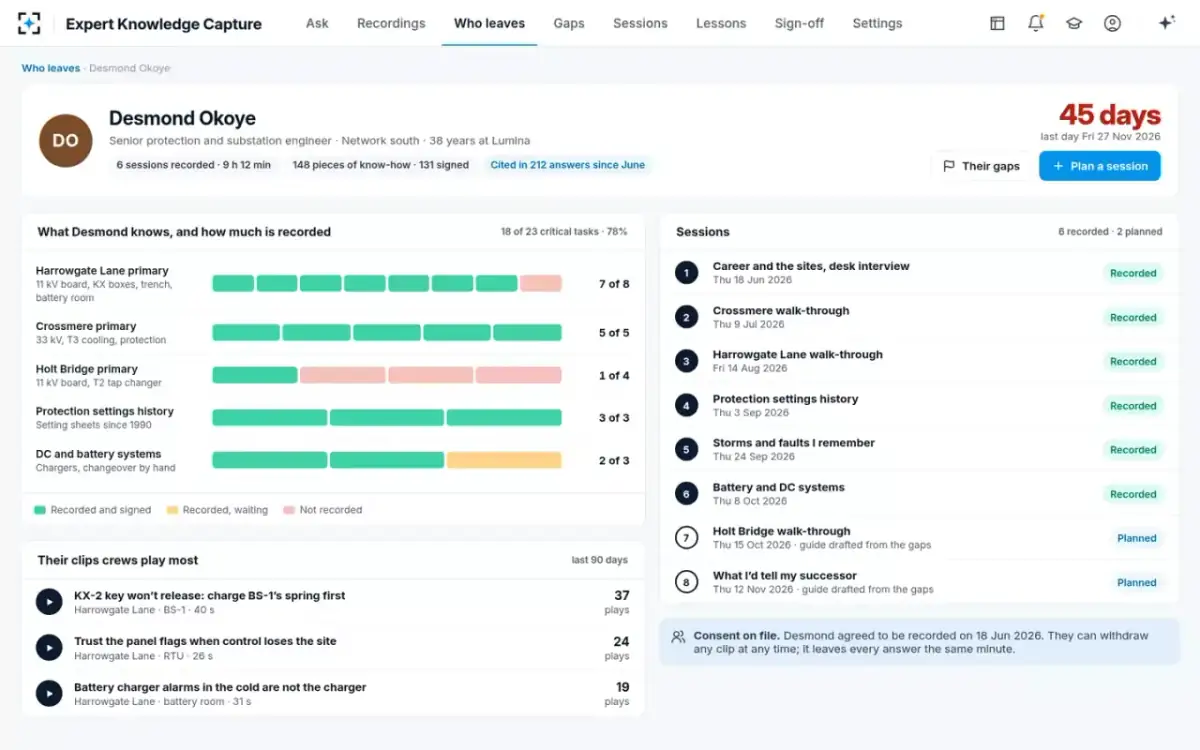The width and height of the screenshot is (1200, 750).
Task: Click the 6 recorded · 2 planned summary
Action: 1110,231
